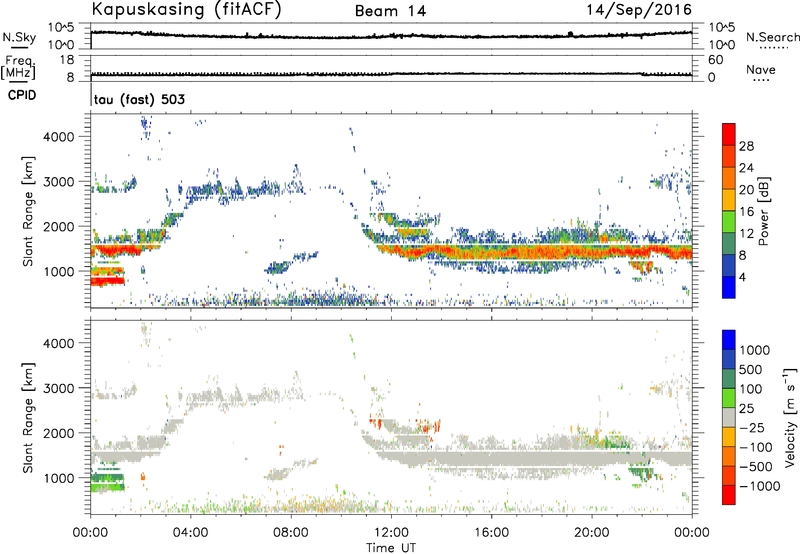Click the 'Time UT' axis title
Viewport: 800px width, 554px height.
coord(391,547)
